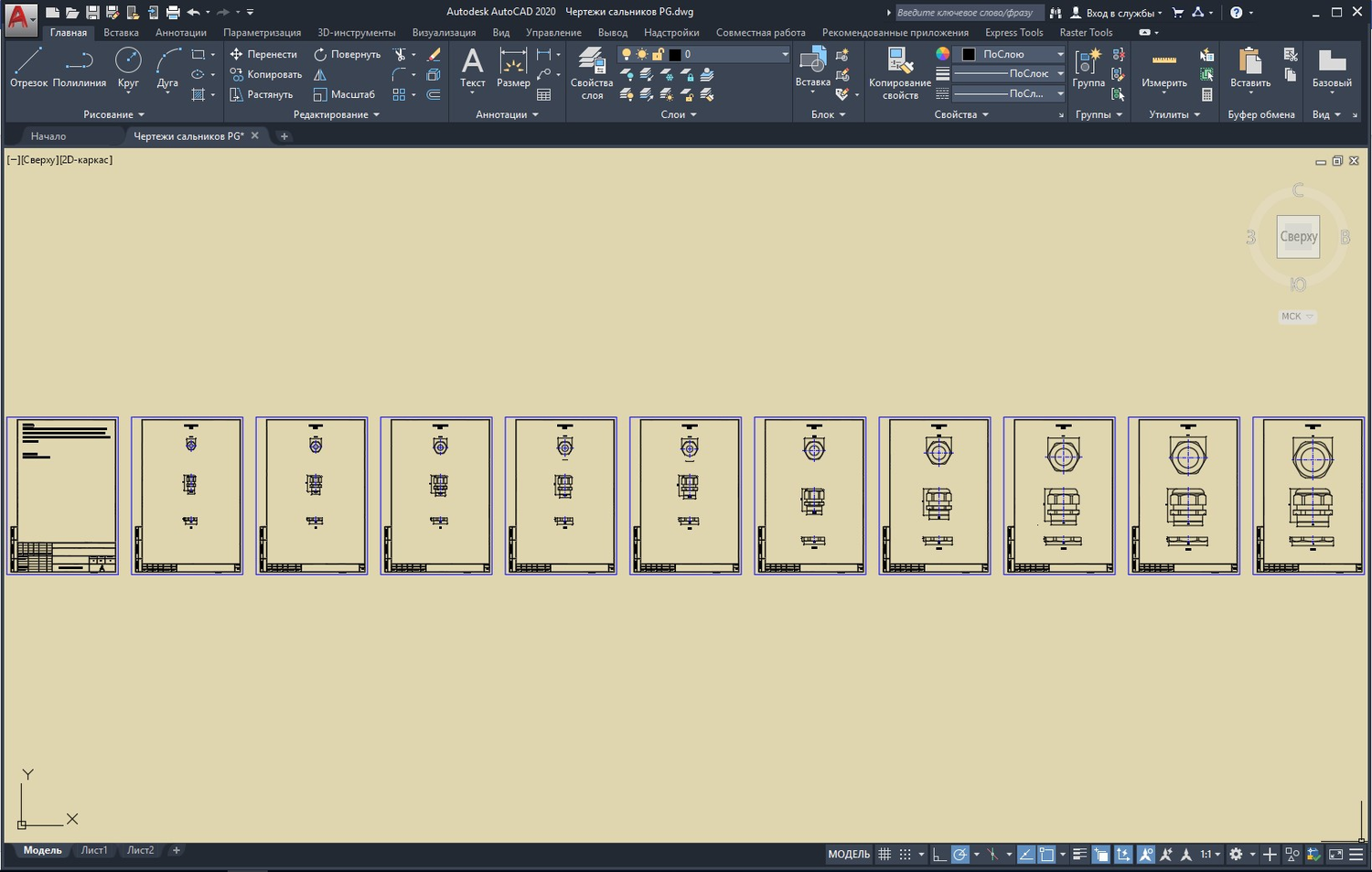Viewport: 1372px width, 872px height.
Task: Open the Лист1 layout tab
Action: click(94, 851)
